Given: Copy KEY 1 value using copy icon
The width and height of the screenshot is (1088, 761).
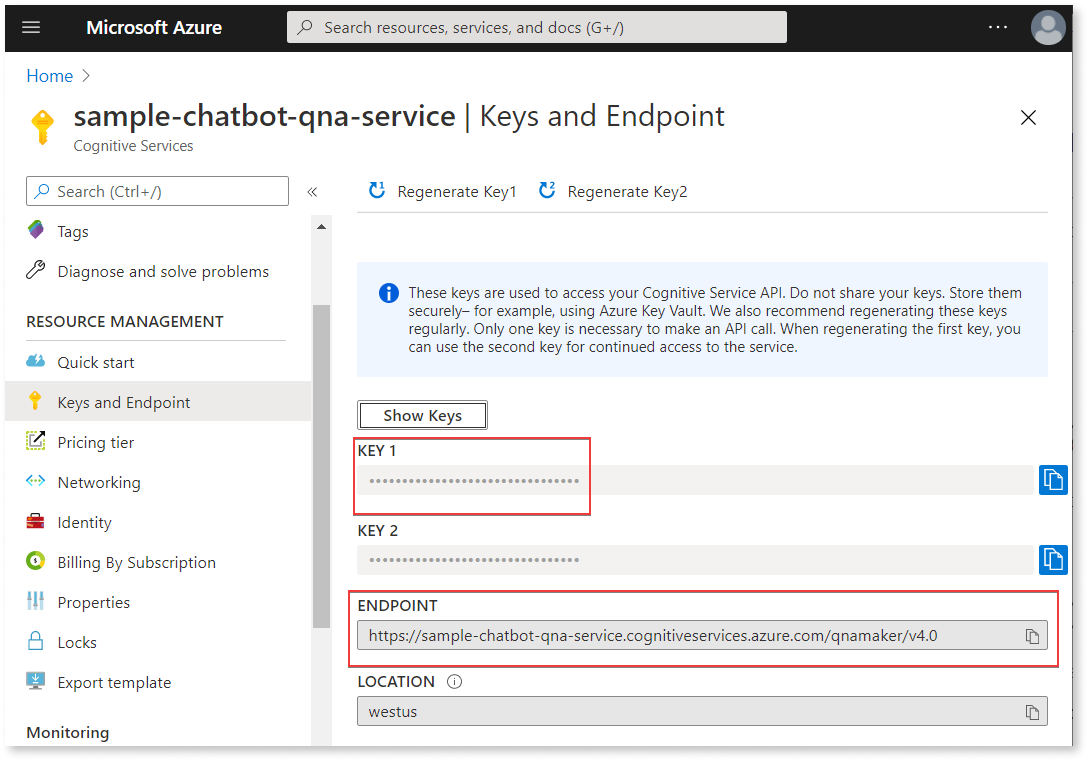Looking at the screenshot, I should point(1053,479).
